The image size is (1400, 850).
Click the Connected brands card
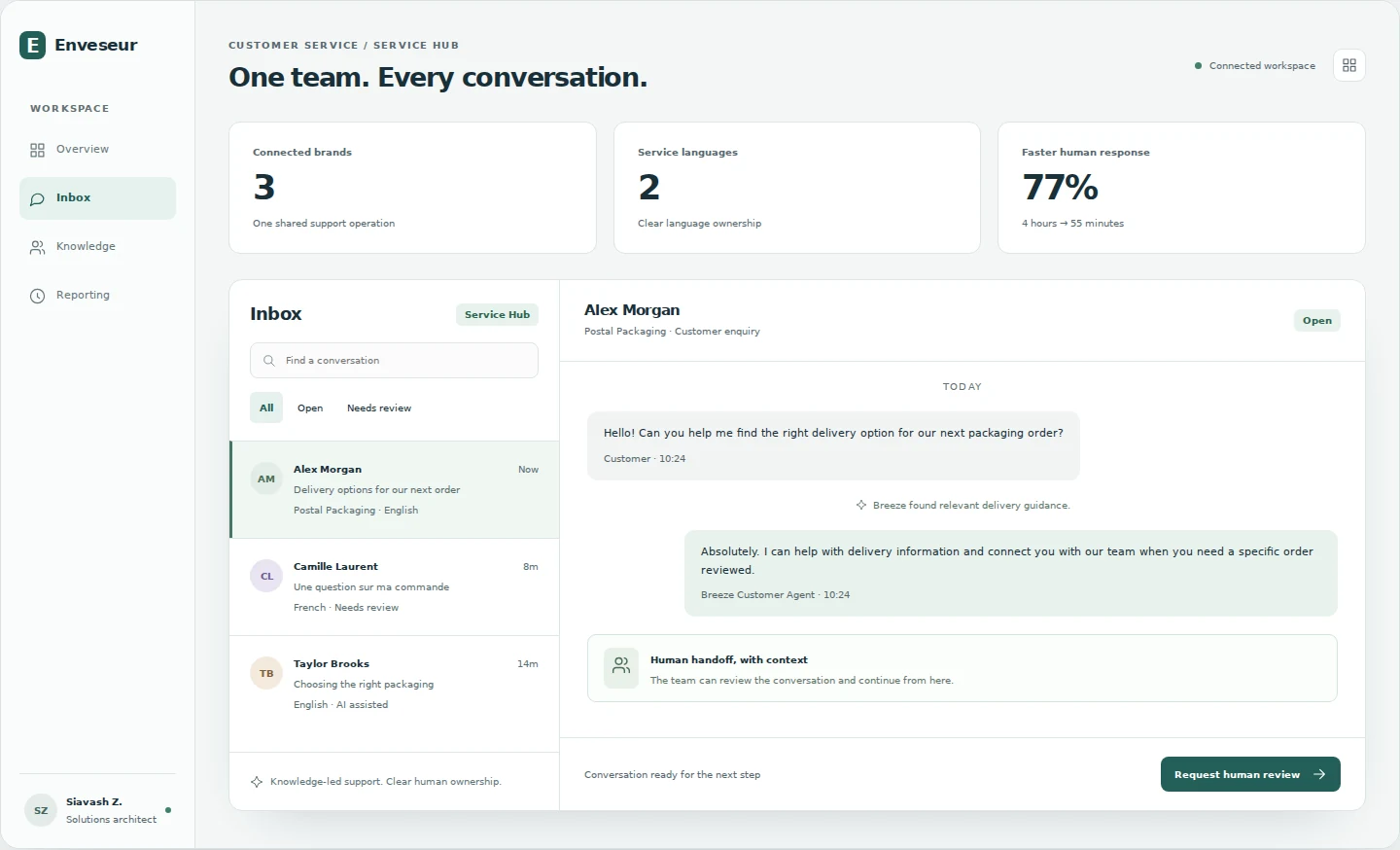click(x=412, y=188)
